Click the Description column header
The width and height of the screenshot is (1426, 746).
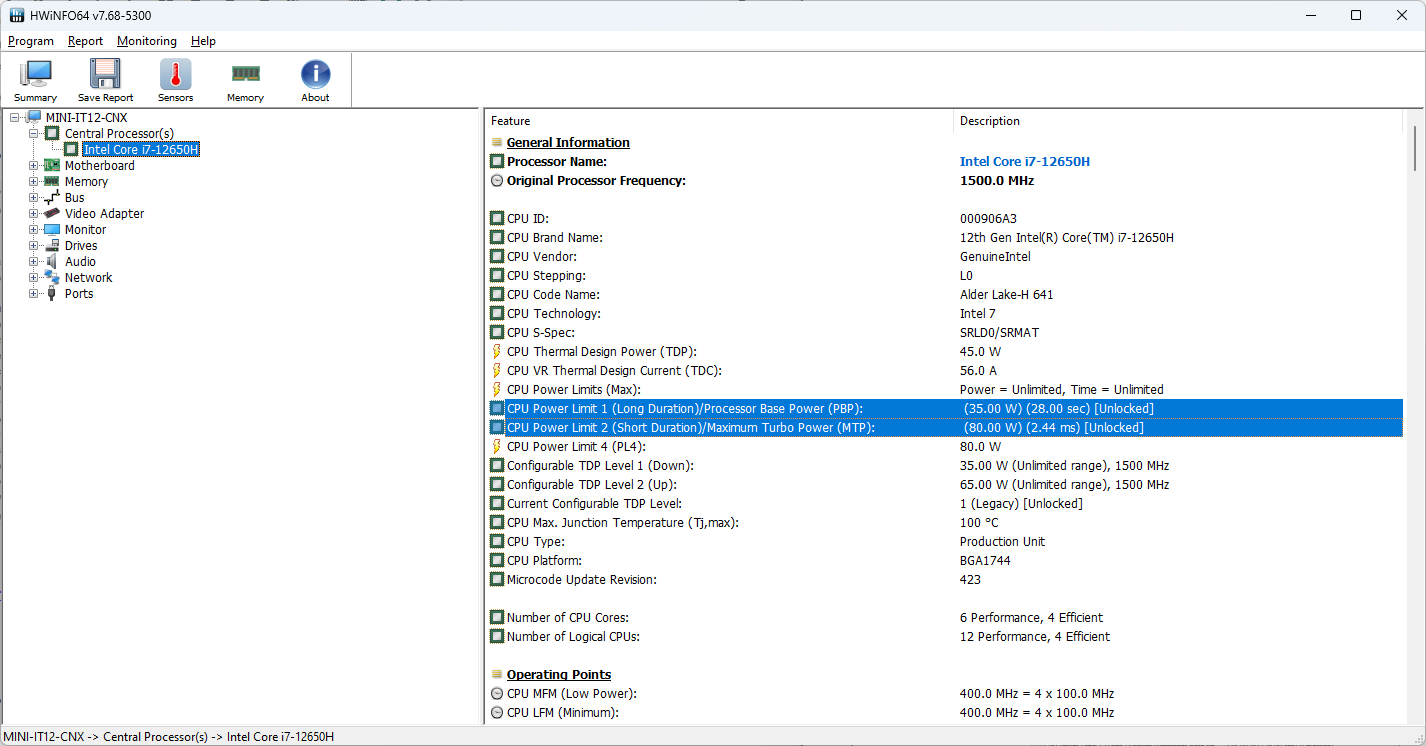tap(1178, 121)
